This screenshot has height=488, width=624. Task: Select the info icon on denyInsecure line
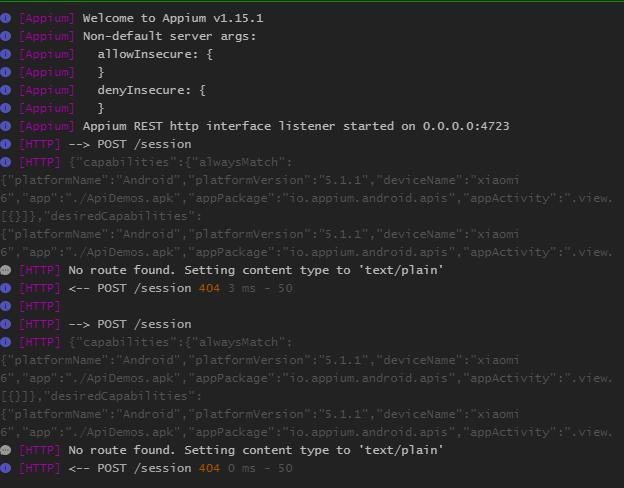pyautogui.click(x=6, y=90)
